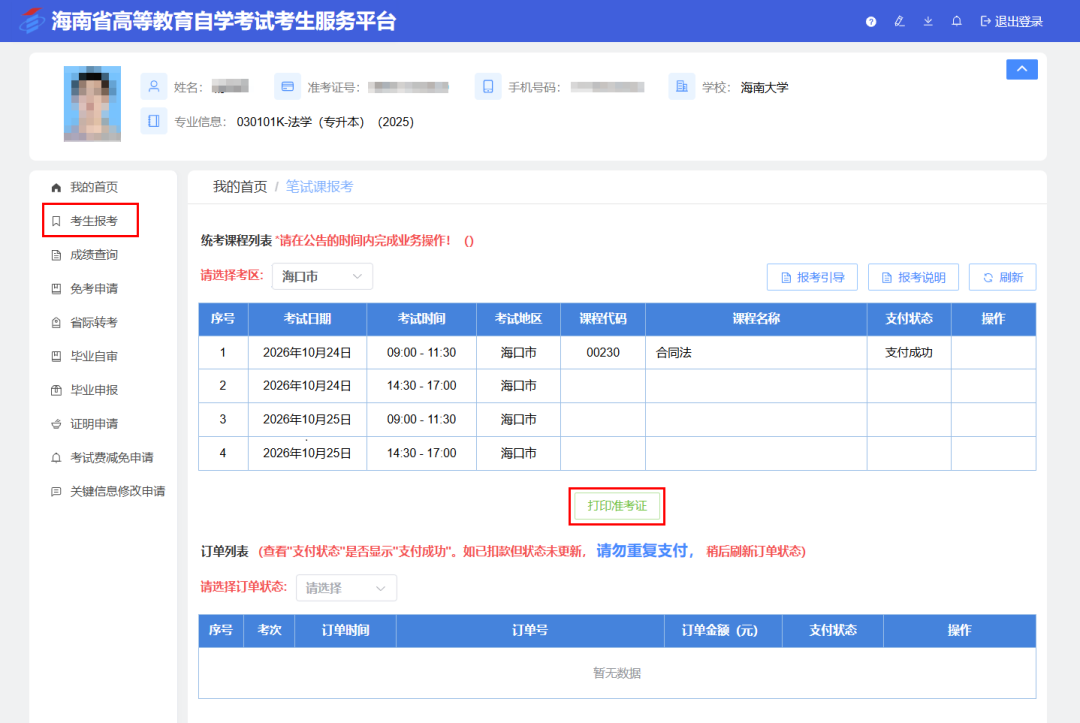Click 09:00 - 11:30 in row 3
Screen dimensions: 1080x723
[x=422, y=419]
